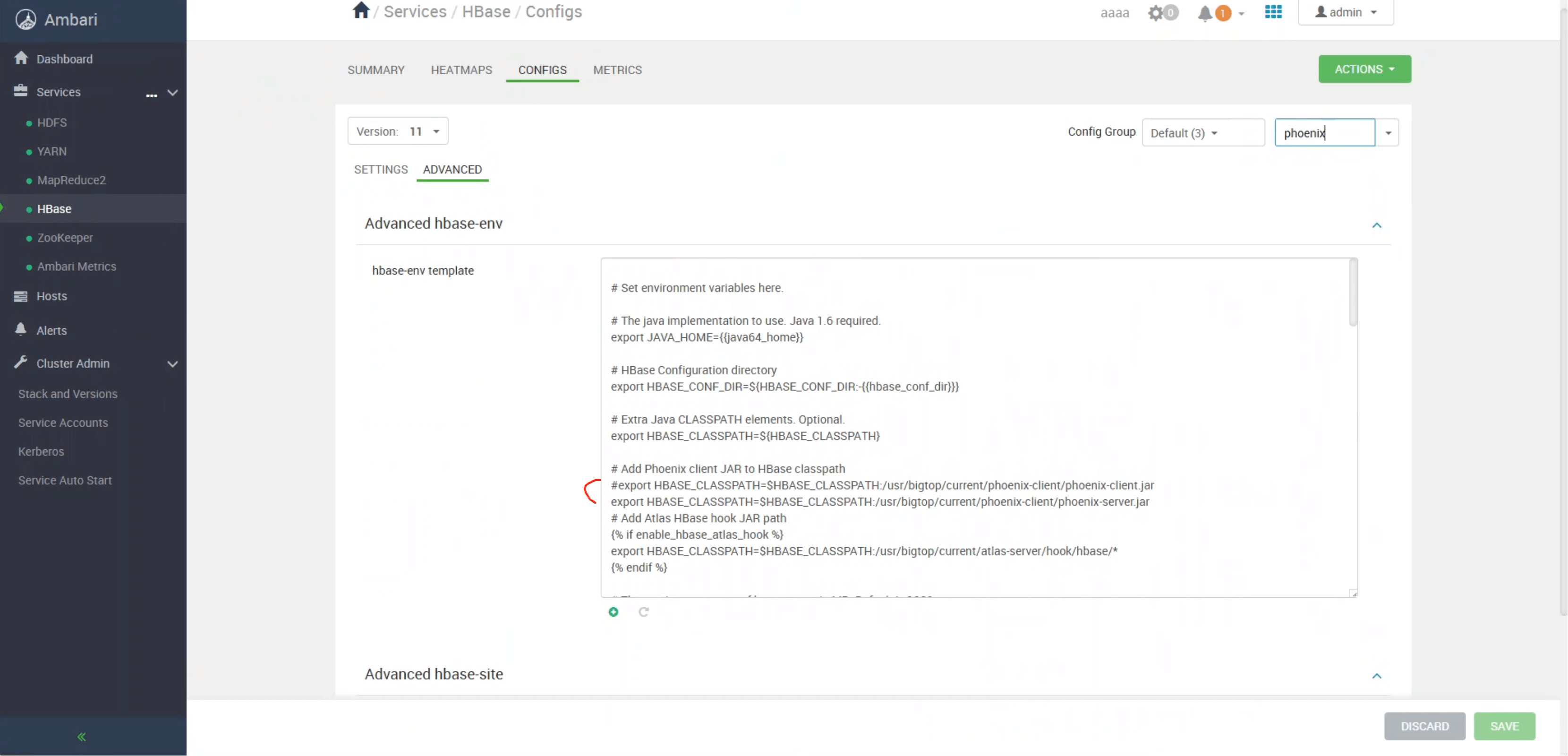Open background operations gear icon
Image resolution: width=1568 pixels, height=756 pixels.
(x=1155, y=13)
